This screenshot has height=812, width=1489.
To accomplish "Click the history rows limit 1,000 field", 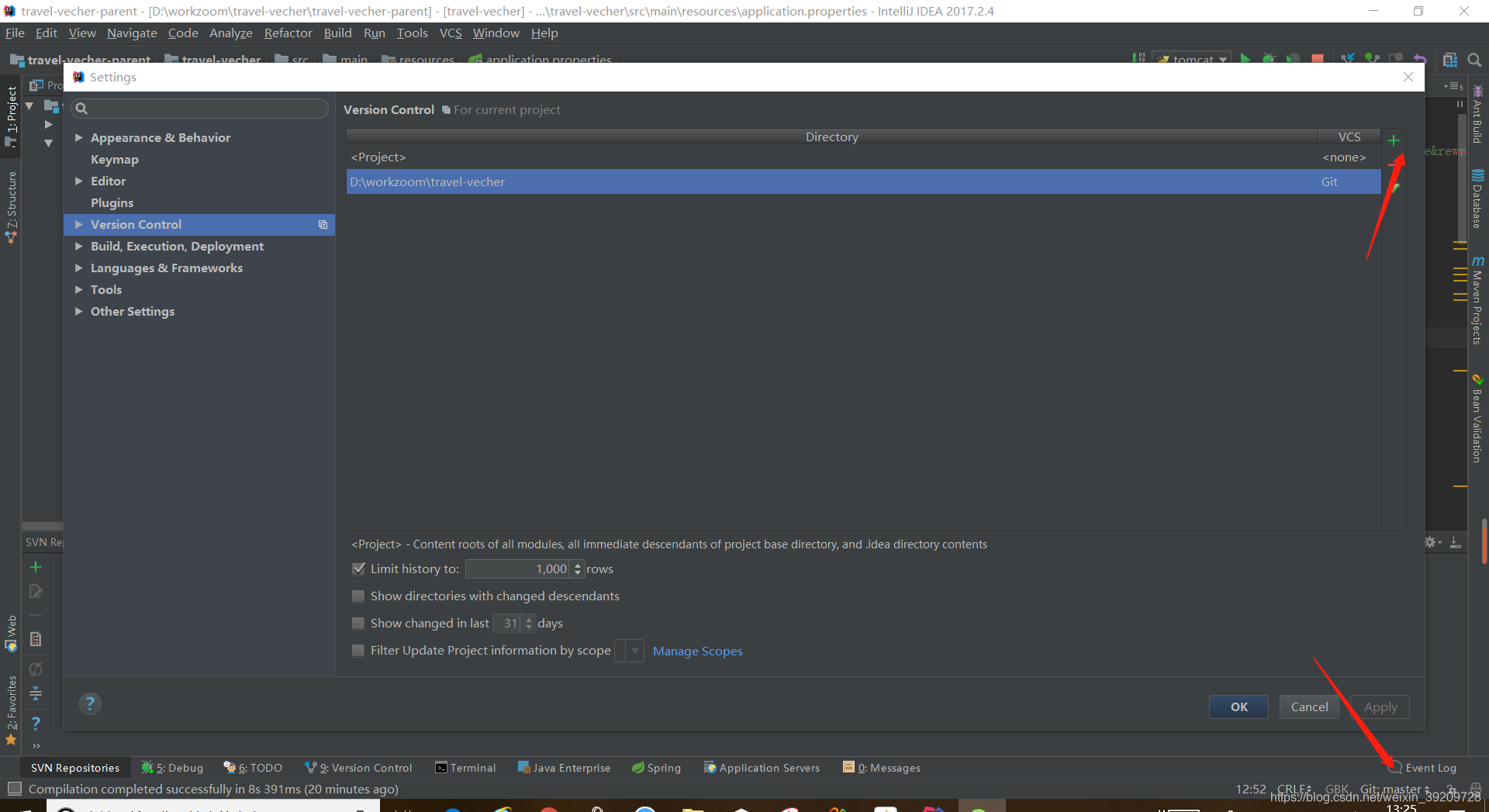I will click(517, 568).
